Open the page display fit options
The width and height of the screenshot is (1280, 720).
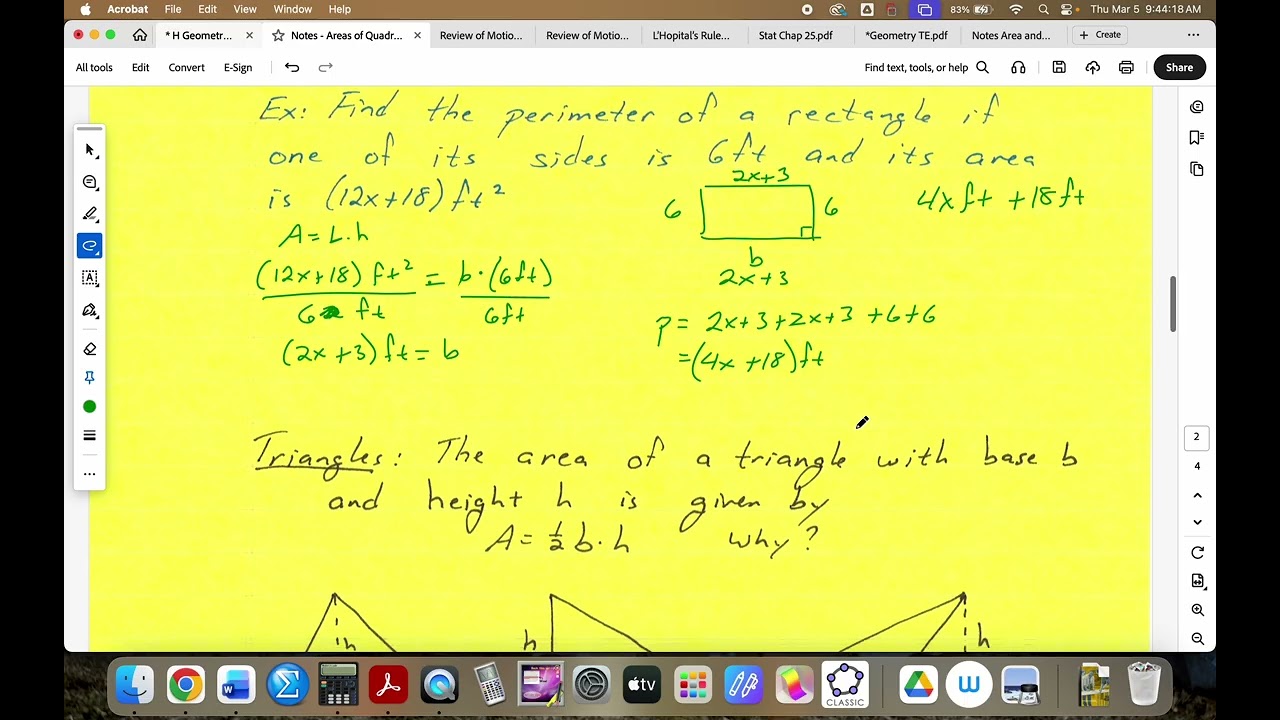tap(1197, 581)
